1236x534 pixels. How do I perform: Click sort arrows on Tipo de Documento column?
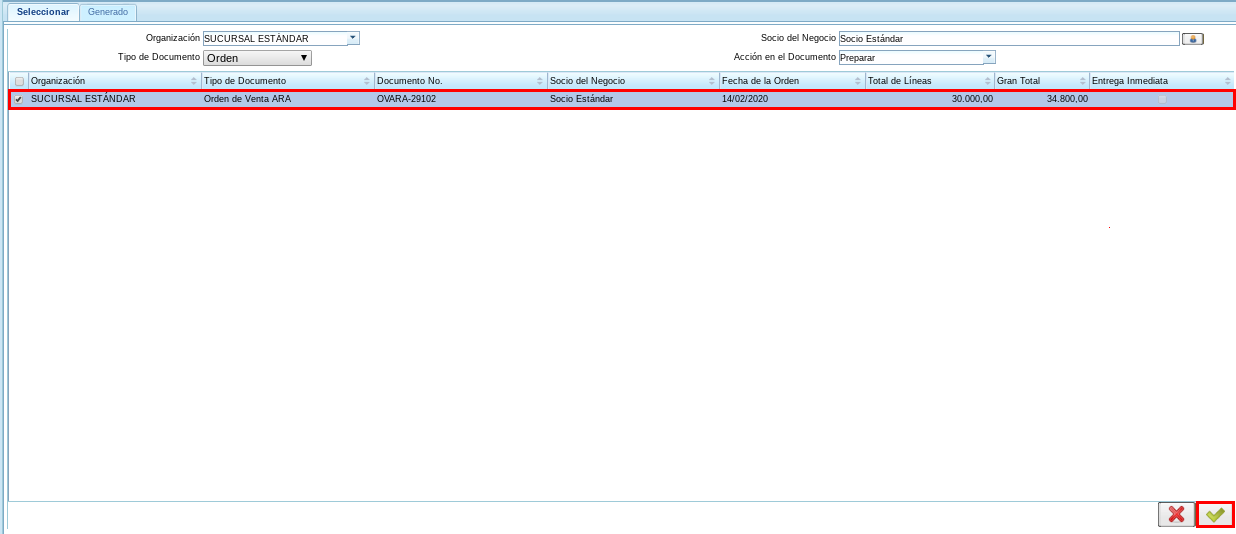click(x=367, y=81)
